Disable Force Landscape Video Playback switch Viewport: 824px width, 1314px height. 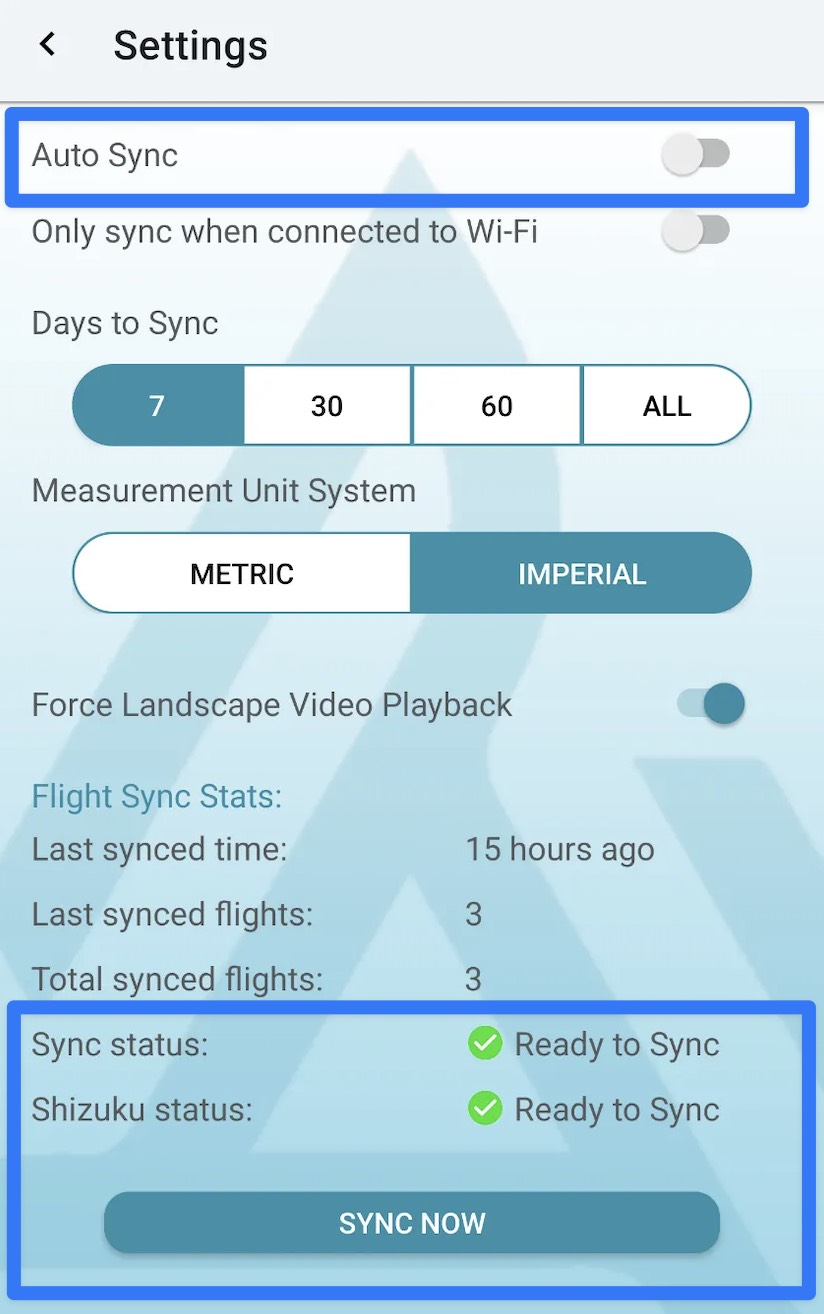[711, 704]
